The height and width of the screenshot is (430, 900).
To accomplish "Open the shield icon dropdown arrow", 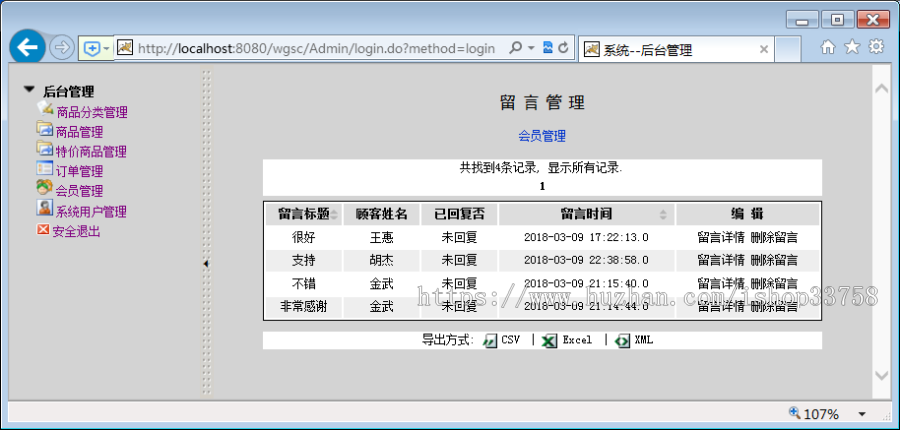I will click(x=107, y=49).
